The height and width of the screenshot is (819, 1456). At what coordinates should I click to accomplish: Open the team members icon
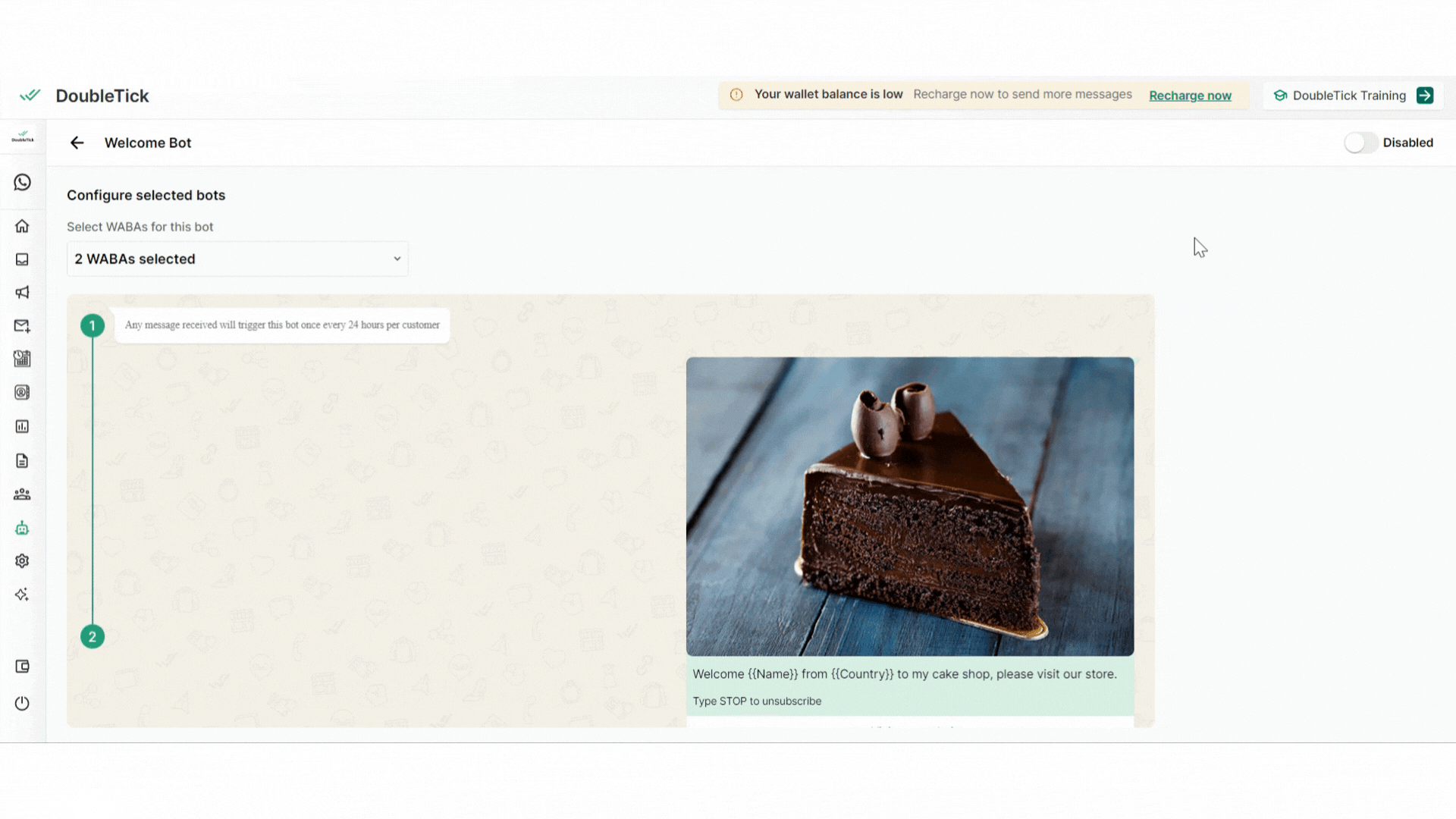click(22, 494)
